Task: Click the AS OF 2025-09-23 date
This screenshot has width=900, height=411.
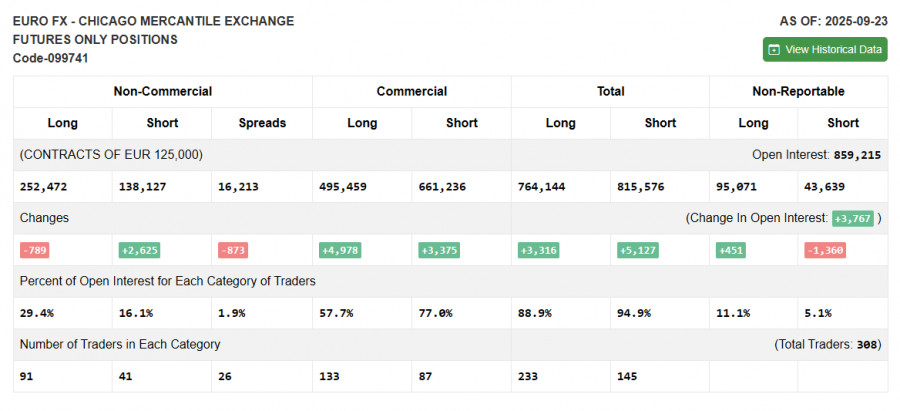Action: coord(833,20)
